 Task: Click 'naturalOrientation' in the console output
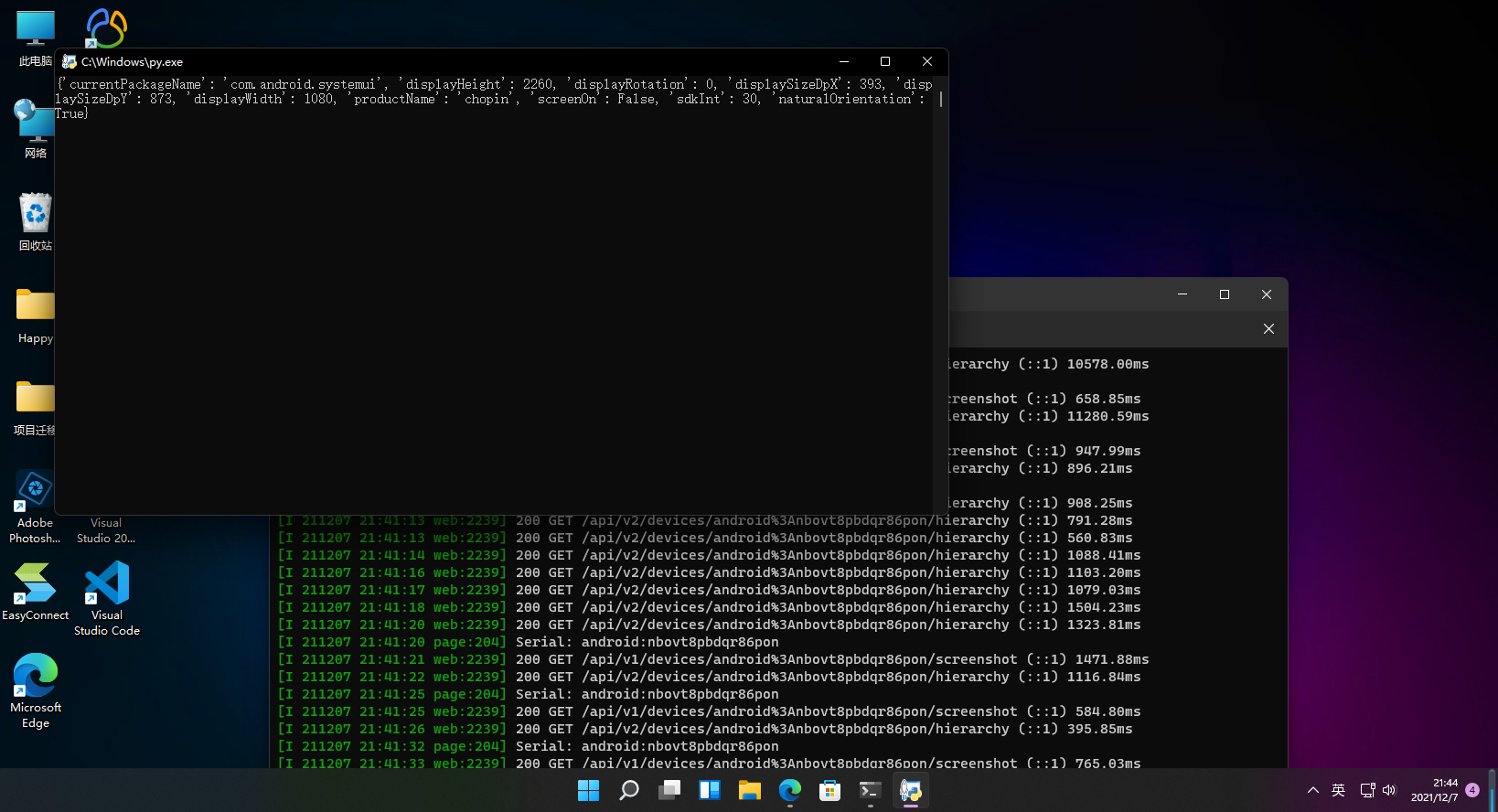pos(845,99)
